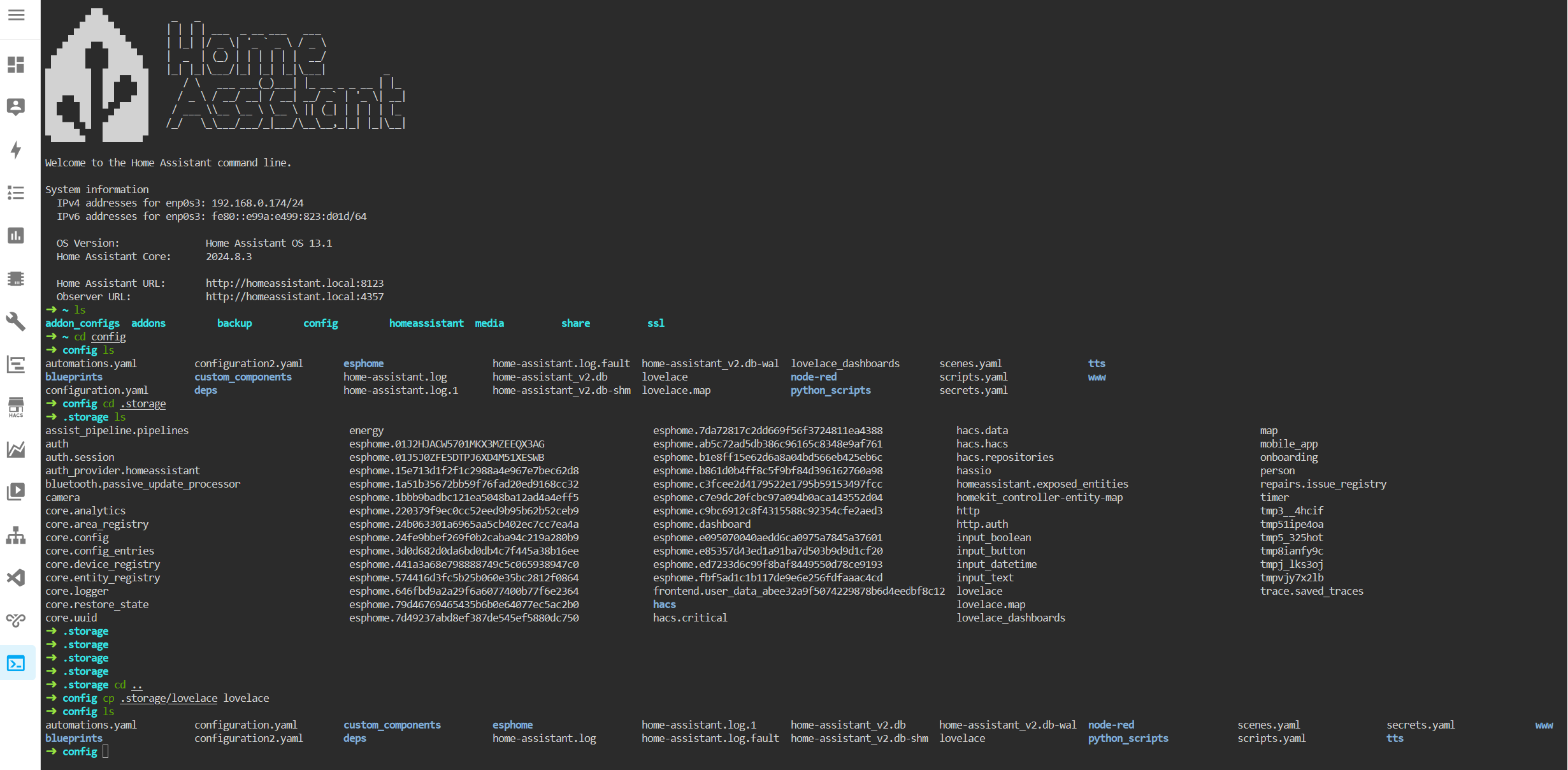Screen dimensions: 1568x770
Task: Open the Logbook list icon
Action: pyautogui.click(x=17, y=192)
